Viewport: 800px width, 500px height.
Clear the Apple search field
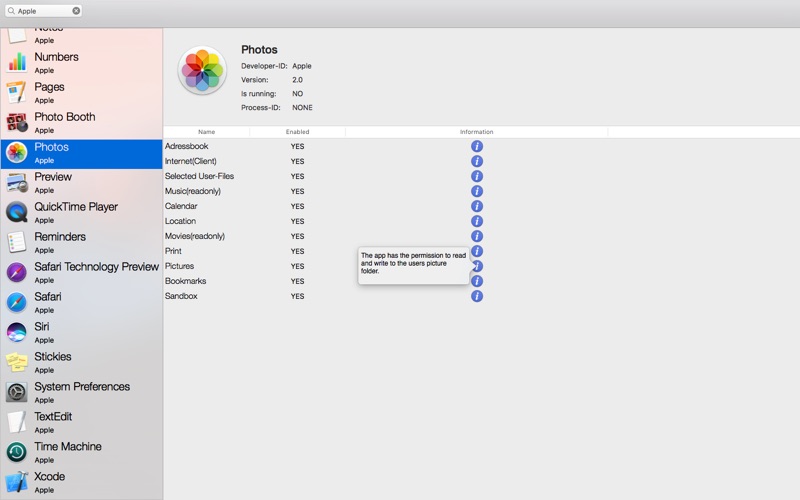click(x=76, y=11)
